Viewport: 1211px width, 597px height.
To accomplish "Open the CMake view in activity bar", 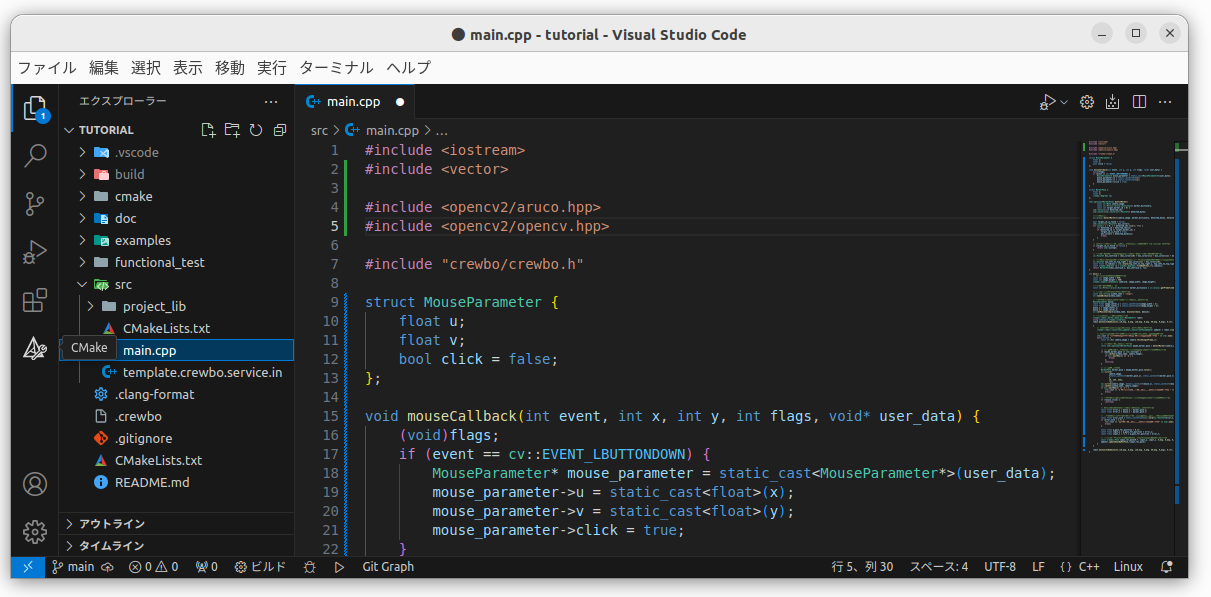I will point(35,348).
